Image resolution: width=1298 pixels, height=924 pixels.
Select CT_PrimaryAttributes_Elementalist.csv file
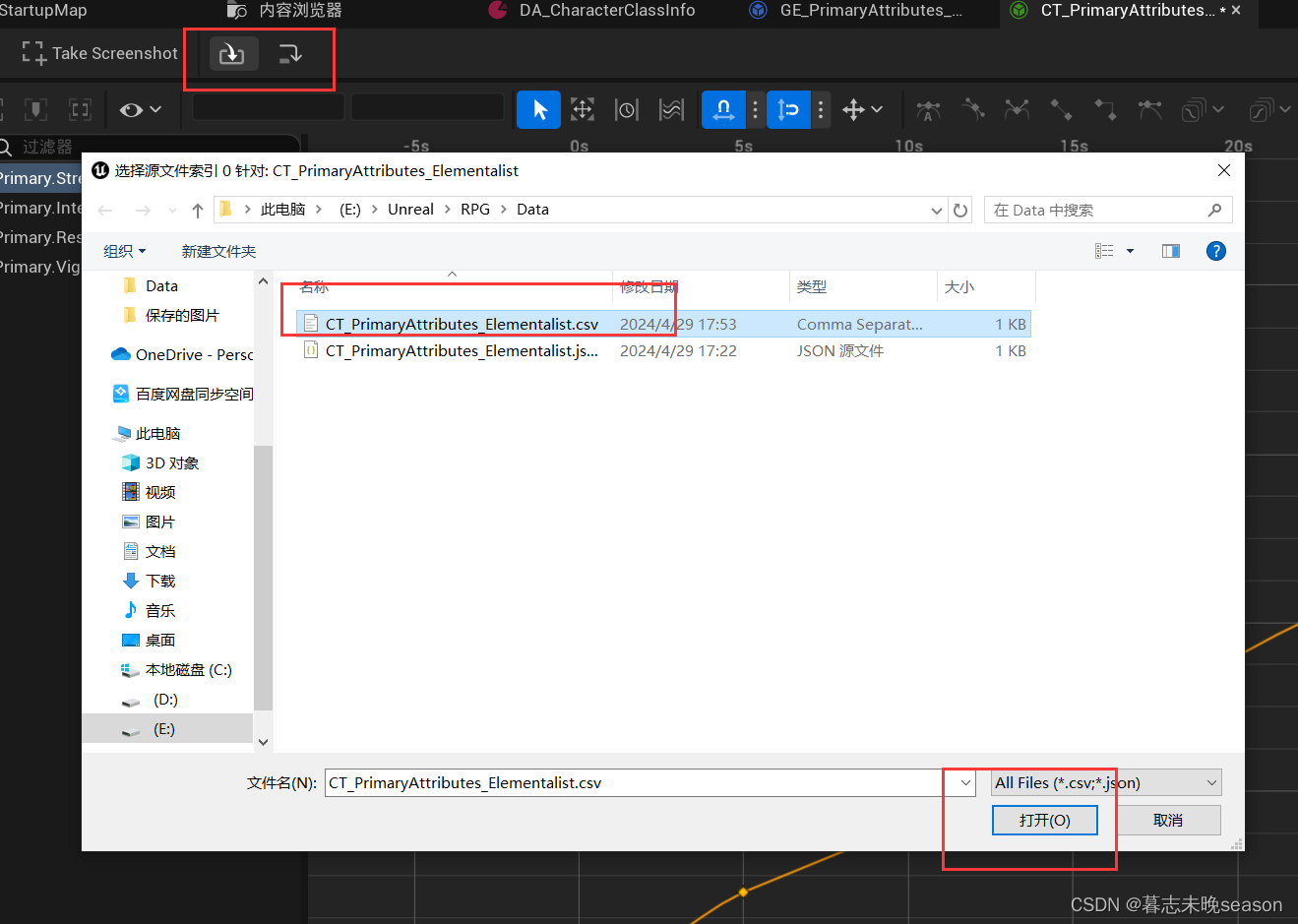[663, 324]
